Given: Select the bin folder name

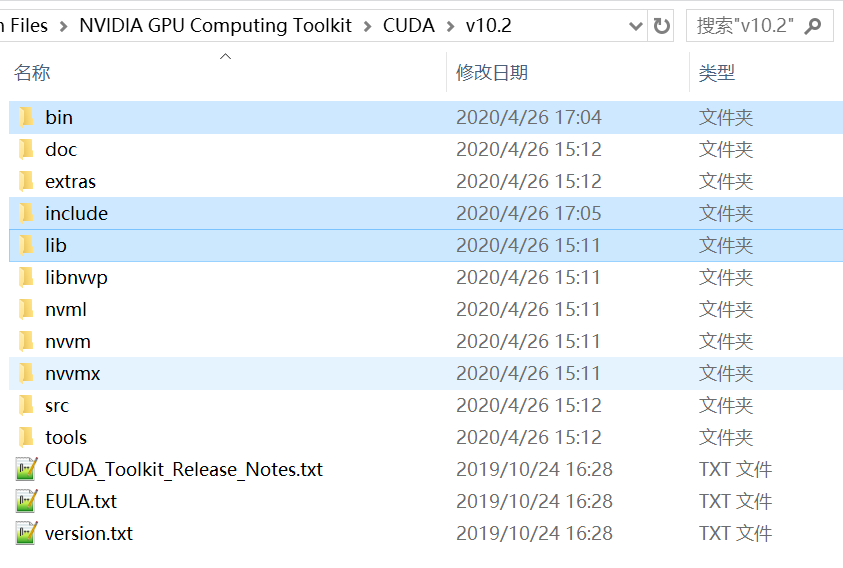Looking at the screenshot, I should (x=59, y=117).
